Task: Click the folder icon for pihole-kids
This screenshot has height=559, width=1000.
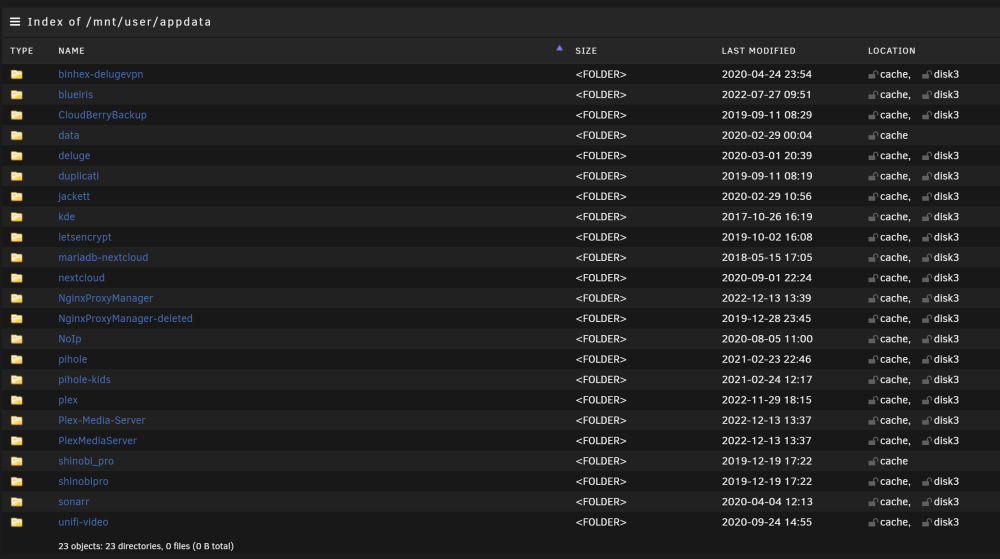Action: [17, 380]
